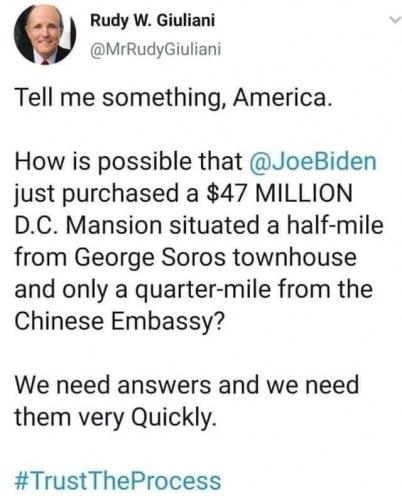Click the "and only a" words

pos(71,290)
